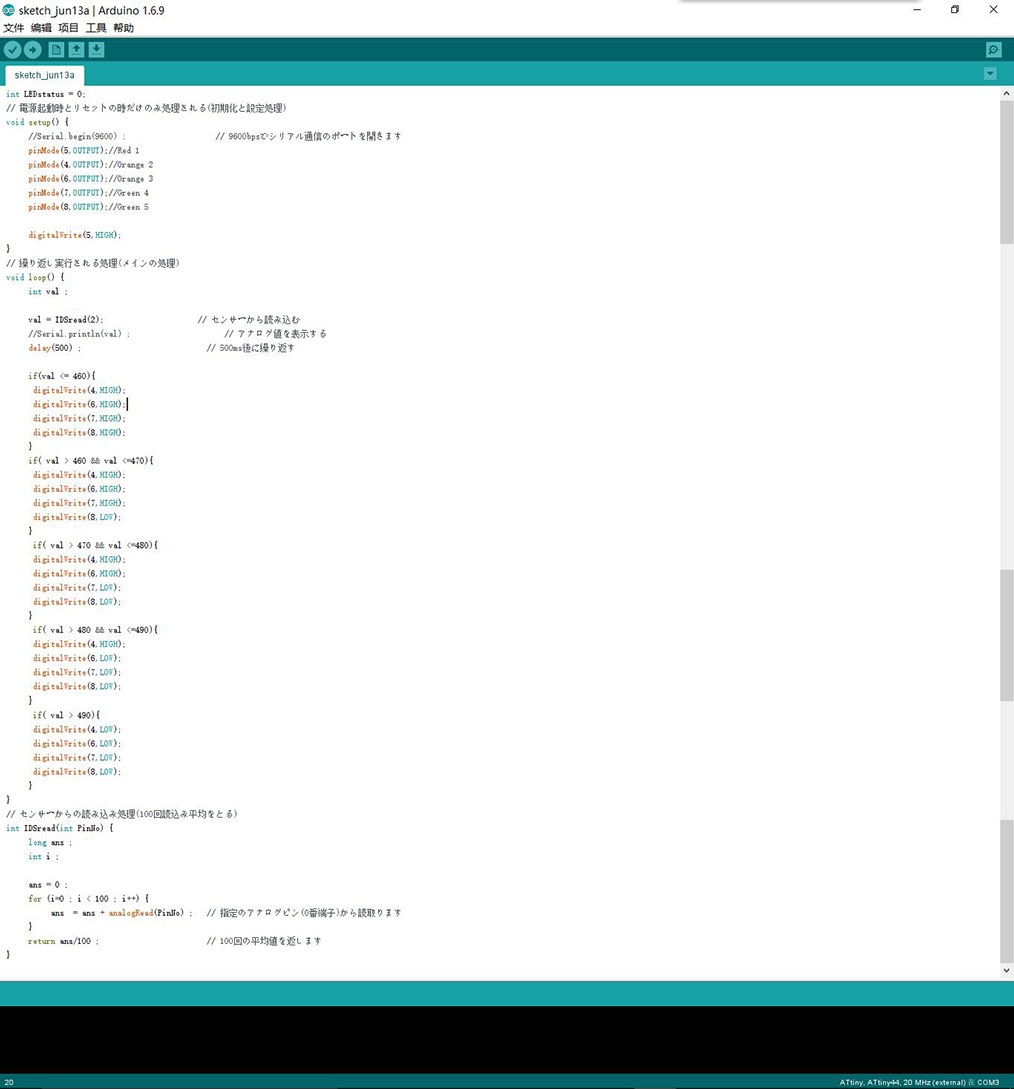The image size is (1014, 1089).
Task: Click the 'ATtiny, ATtiny44, 20 MHz (external)' board status
Action: click(902, 1082)
